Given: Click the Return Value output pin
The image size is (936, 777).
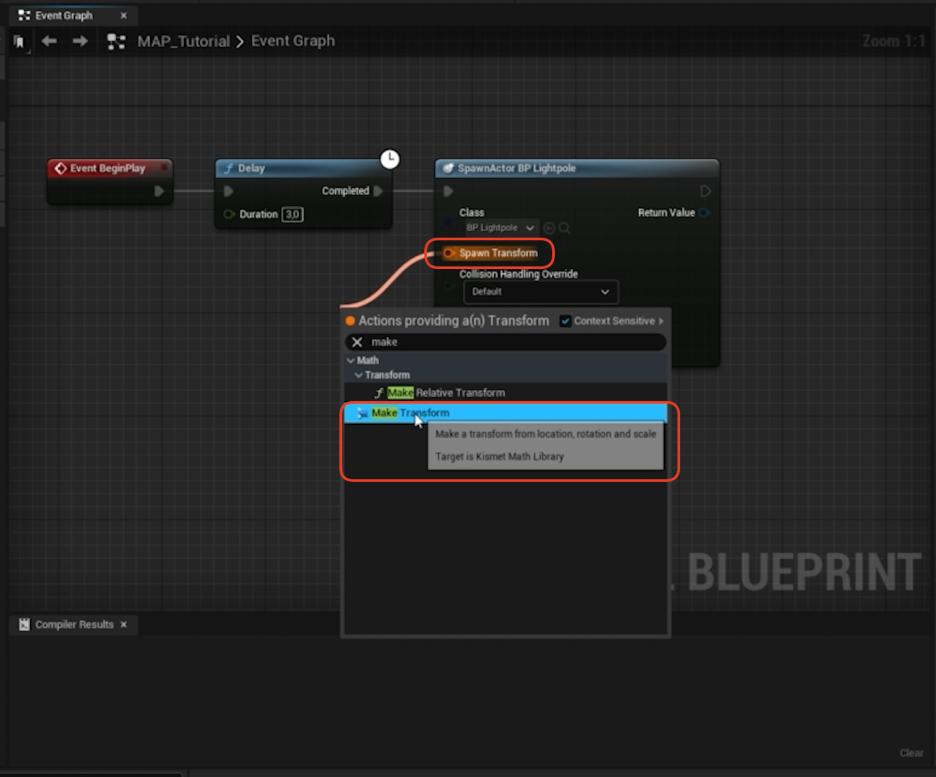Looking at the screenshot, I should (705, 212).
